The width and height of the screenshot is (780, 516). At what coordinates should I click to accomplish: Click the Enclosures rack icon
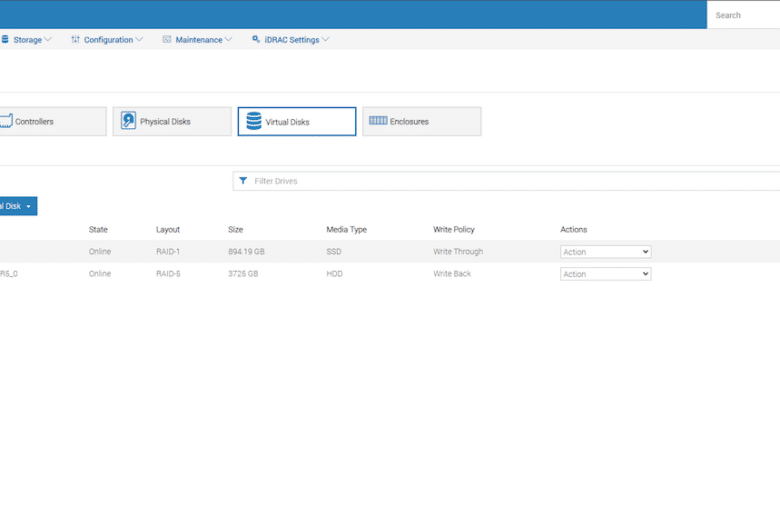tap(378, 120)
